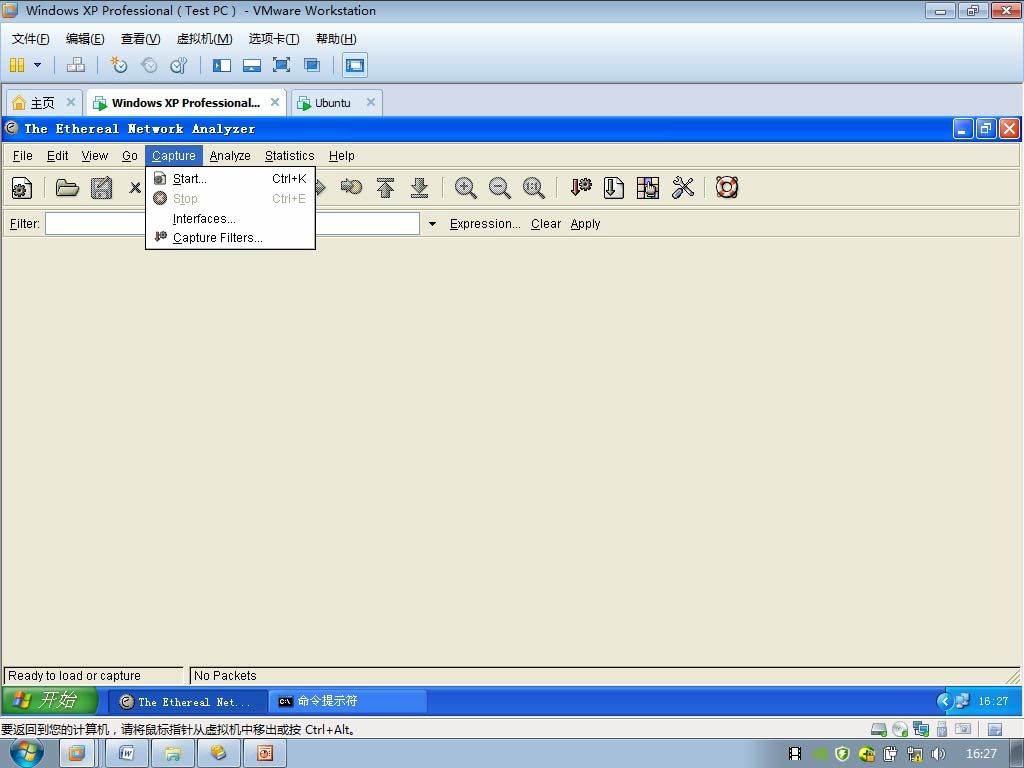
Task: Click the X Close-capture-file toolbar icon
Action: pyautogui.click(x=135, y=188)
